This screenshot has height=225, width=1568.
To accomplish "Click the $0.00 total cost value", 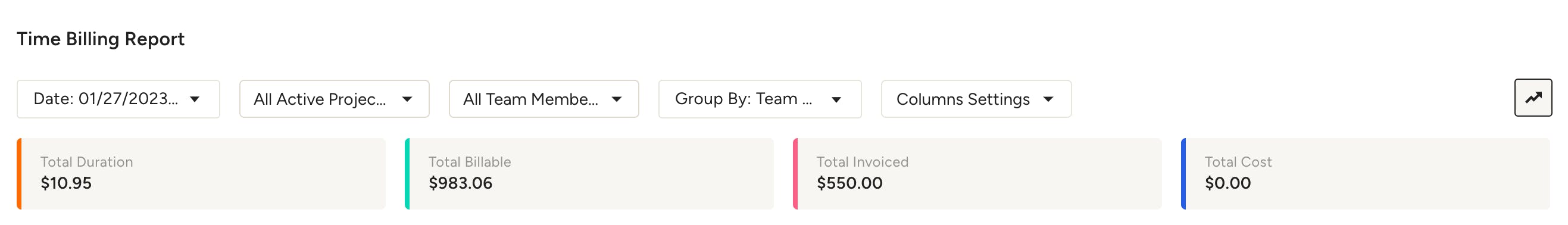I will pyautogui.click(x=1227, y=183).
